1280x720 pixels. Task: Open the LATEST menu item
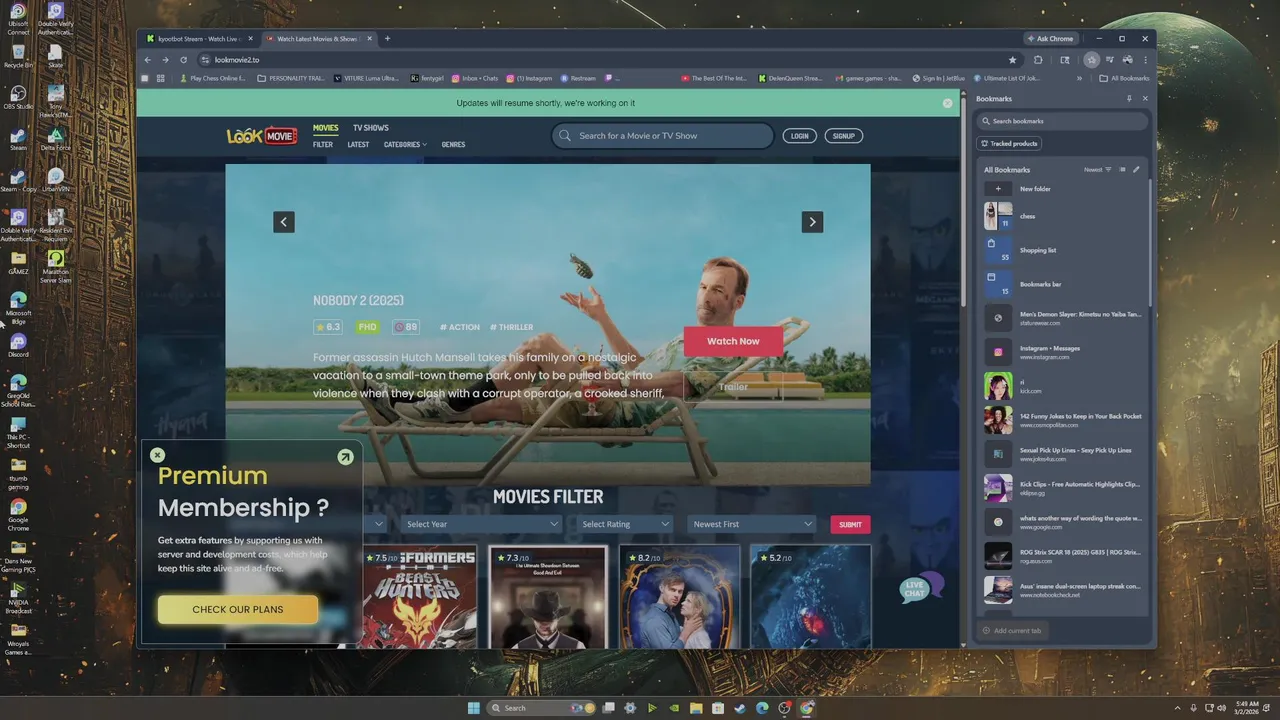click(358, 145)
